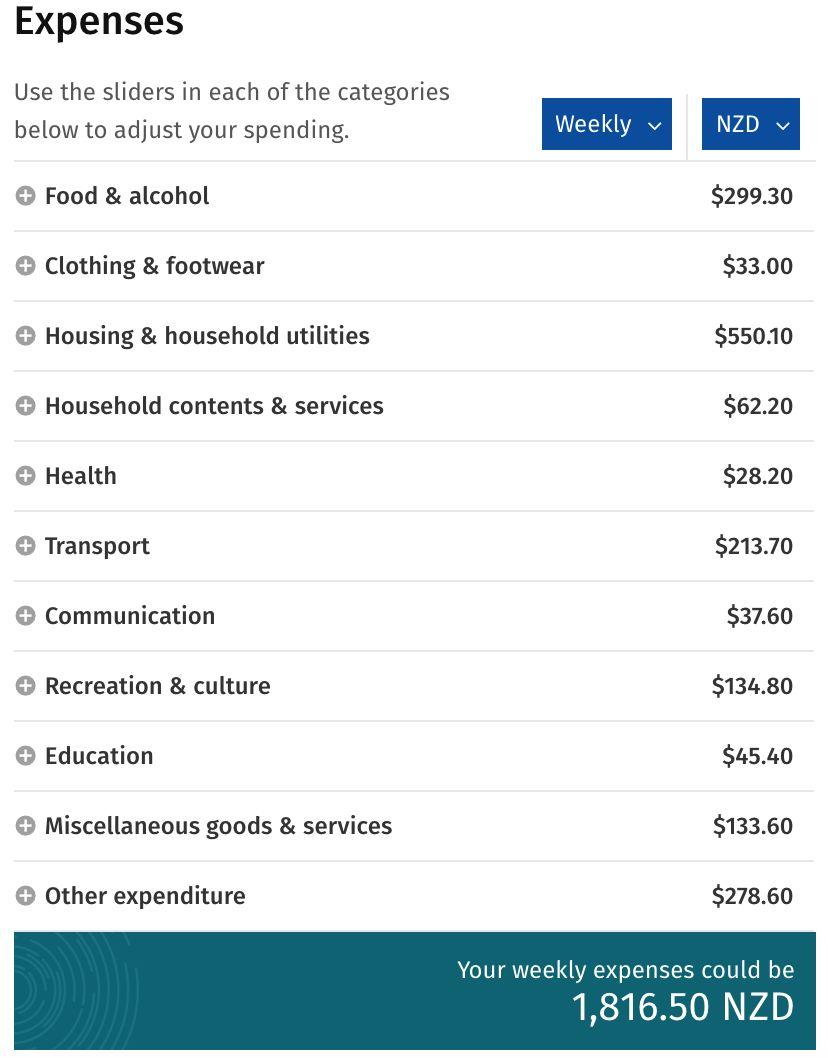Click the plus icon beside Communication
The image size is (828, 1058).
(x=26, y=616)
